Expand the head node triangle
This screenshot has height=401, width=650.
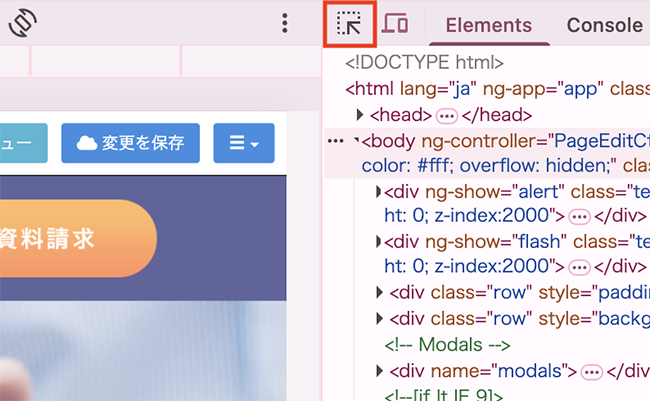pos(362,115)
